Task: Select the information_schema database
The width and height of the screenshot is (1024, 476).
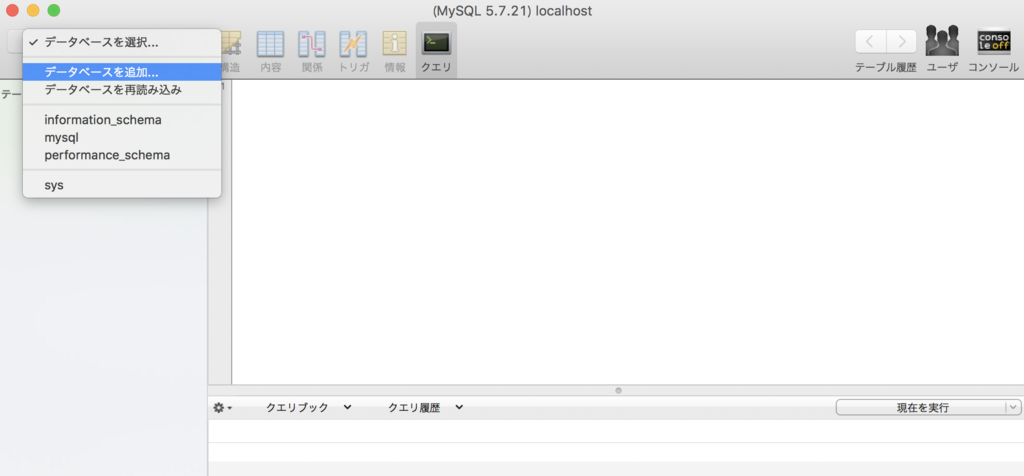Action: point(122,120)
